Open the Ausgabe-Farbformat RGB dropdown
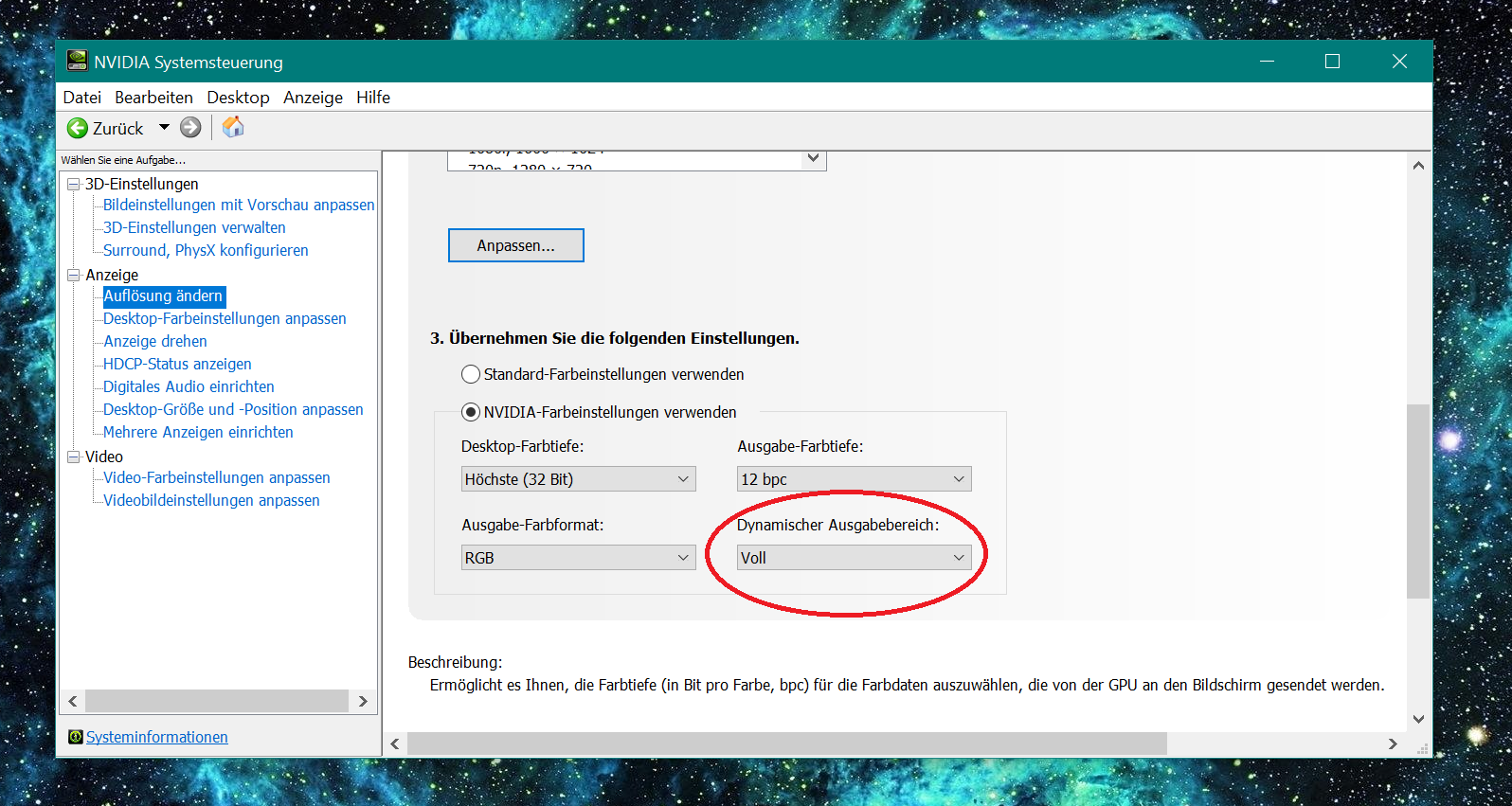The width and height of the screenshot is (1512, 806). click(579, 558)
